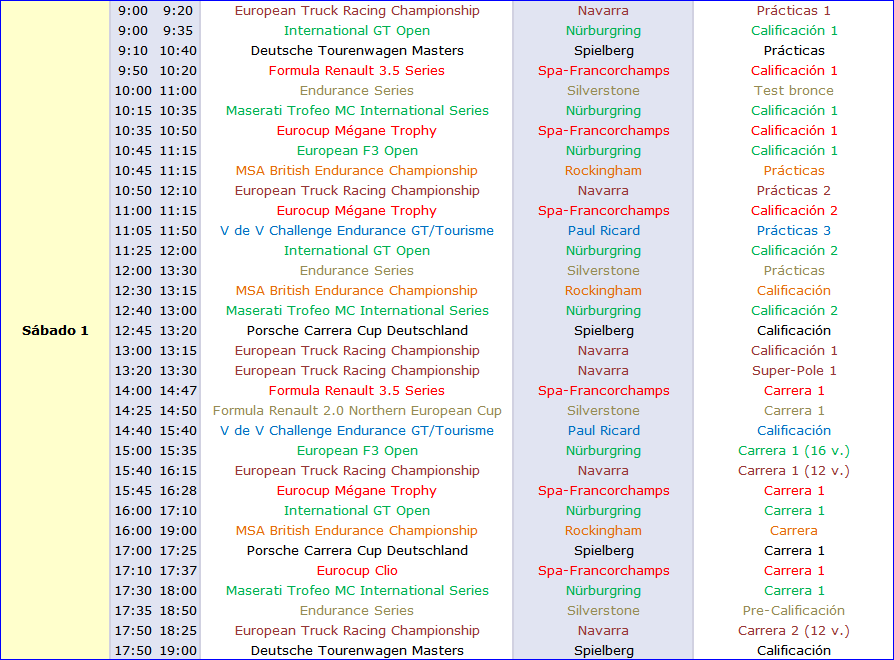The height and width of the screenshot is (660, 894).
Task: Click the 'Sábado 1' day cell
Action: [x=55, y=331]
